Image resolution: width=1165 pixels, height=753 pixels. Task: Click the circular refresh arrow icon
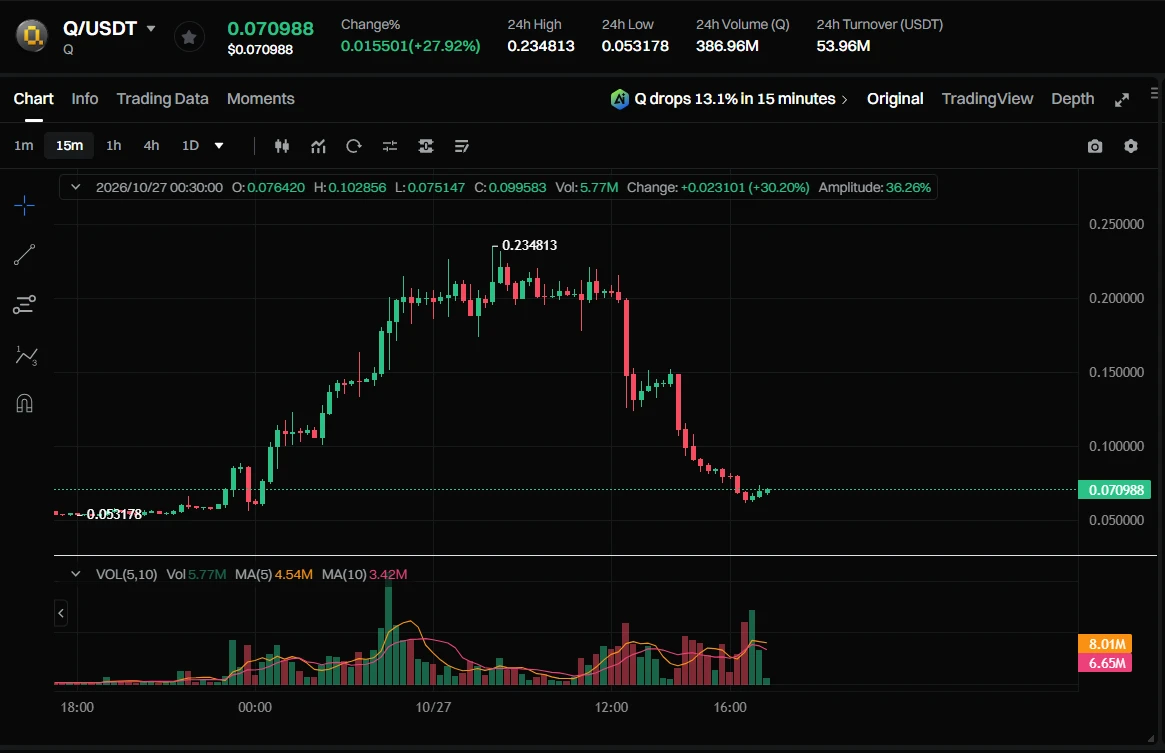coord(354,146)
